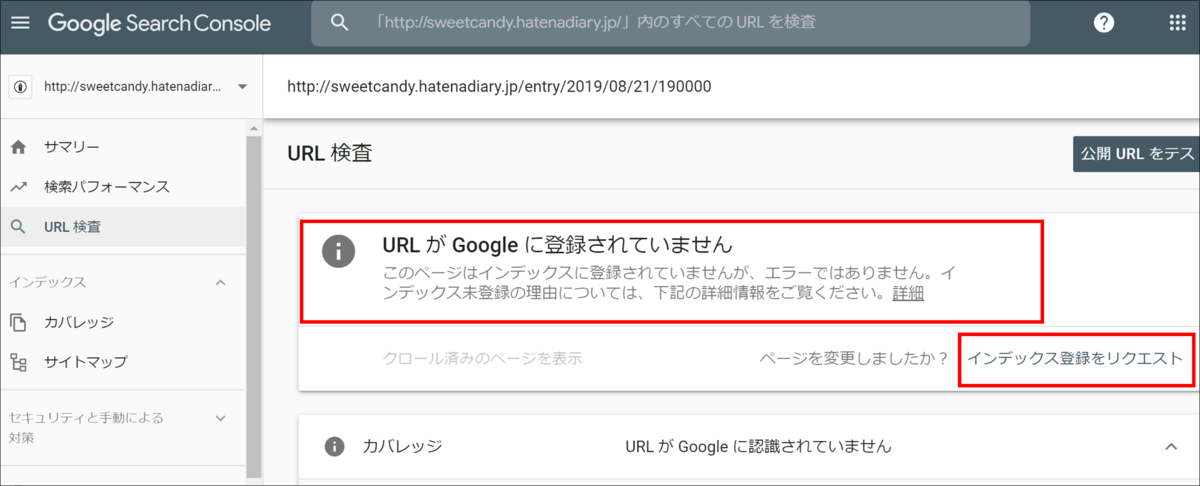Click the pages icon beside カバレッジ in the sidebar

[x=18, y=322]
